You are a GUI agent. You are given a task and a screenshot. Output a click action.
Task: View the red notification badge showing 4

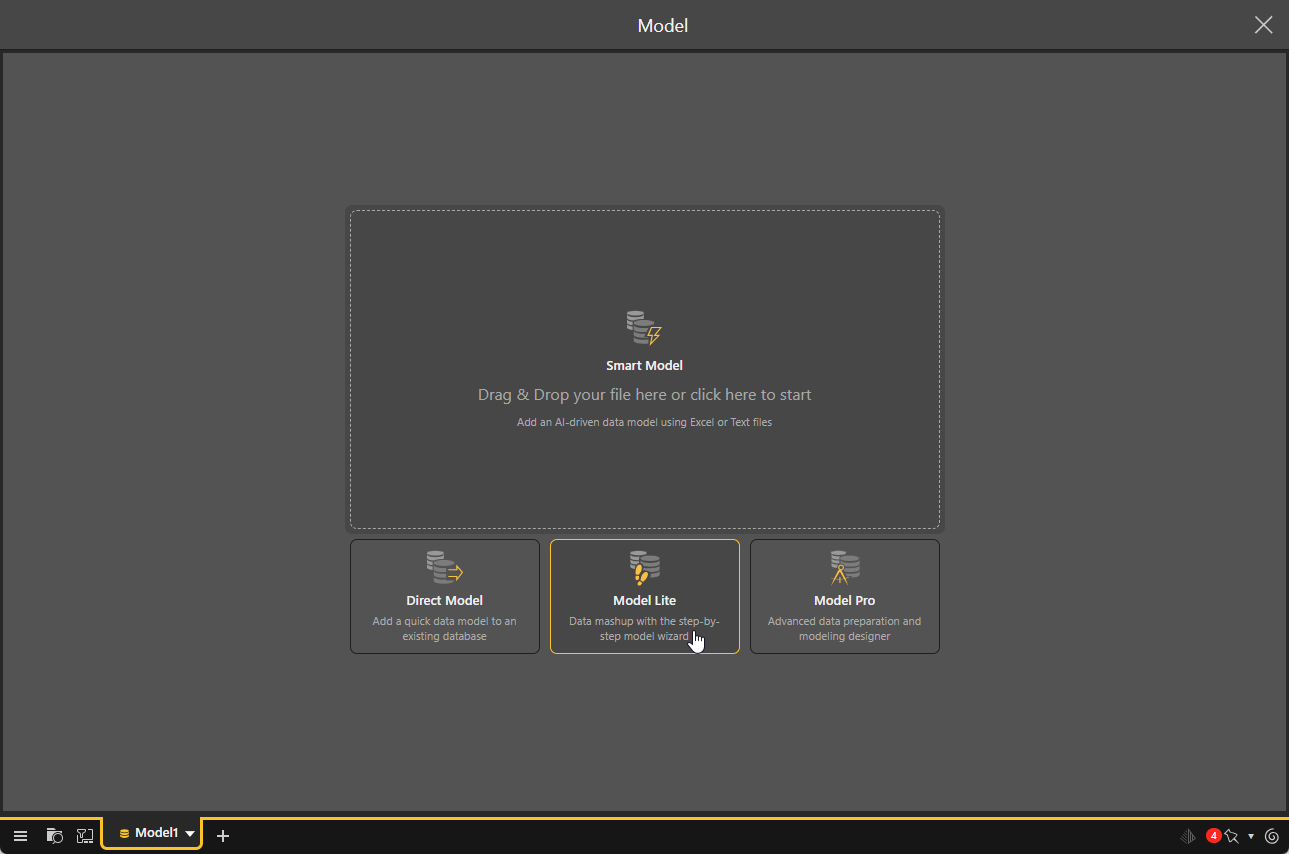pos(1213,835)
